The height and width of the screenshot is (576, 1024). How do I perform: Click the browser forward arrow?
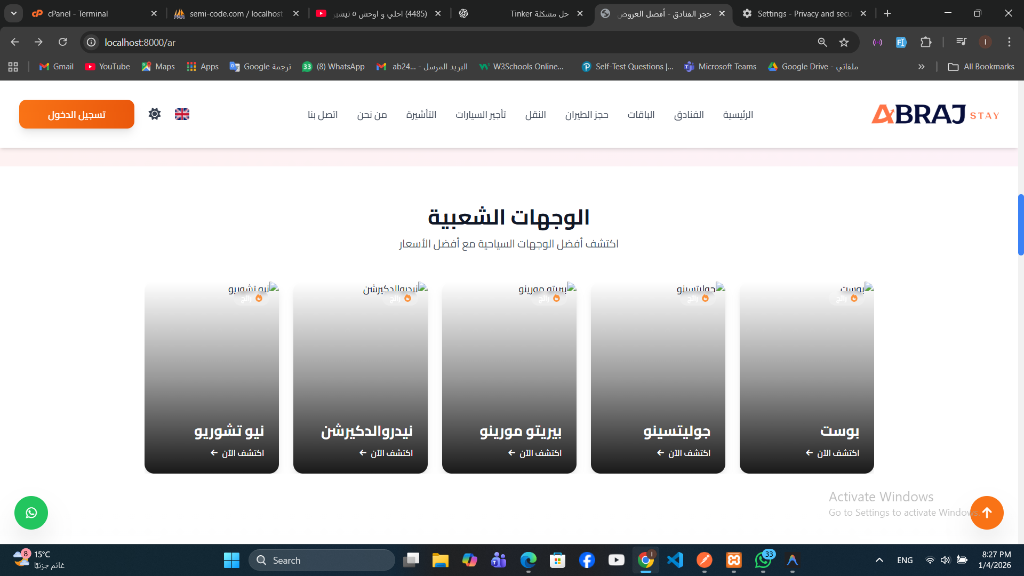tap(39, 42)
